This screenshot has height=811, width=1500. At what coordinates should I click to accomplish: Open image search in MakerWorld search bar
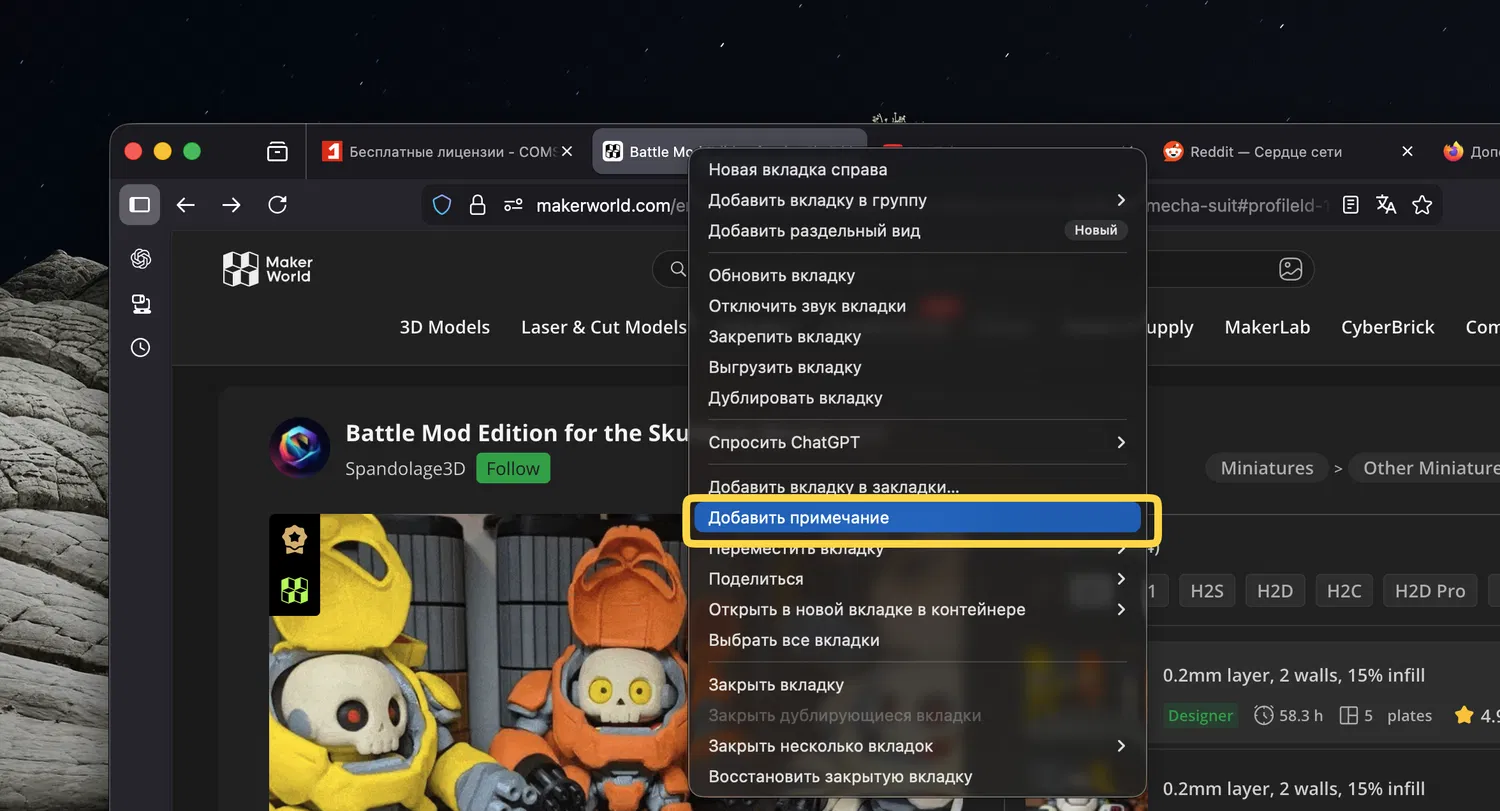[1291, 269]
